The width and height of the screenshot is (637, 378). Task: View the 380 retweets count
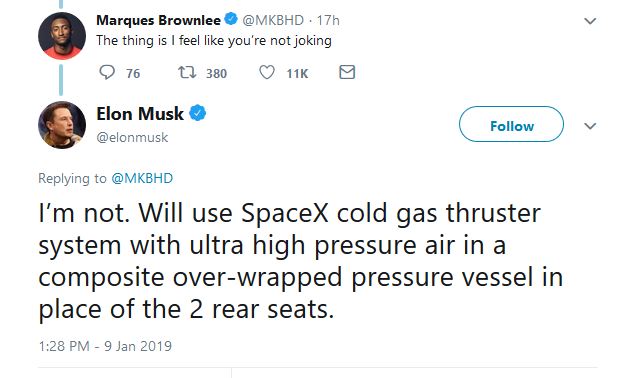point(216,74)
